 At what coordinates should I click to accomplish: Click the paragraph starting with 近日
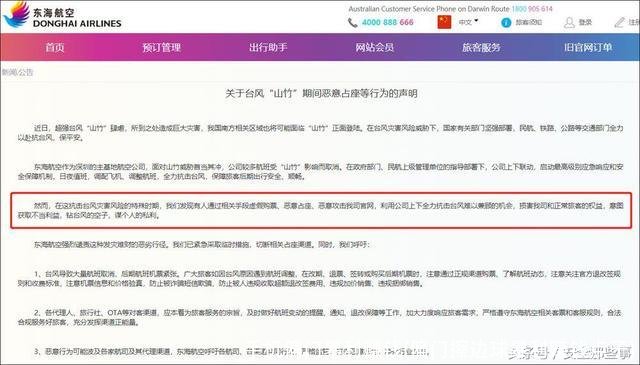click(x=320, y=133)
